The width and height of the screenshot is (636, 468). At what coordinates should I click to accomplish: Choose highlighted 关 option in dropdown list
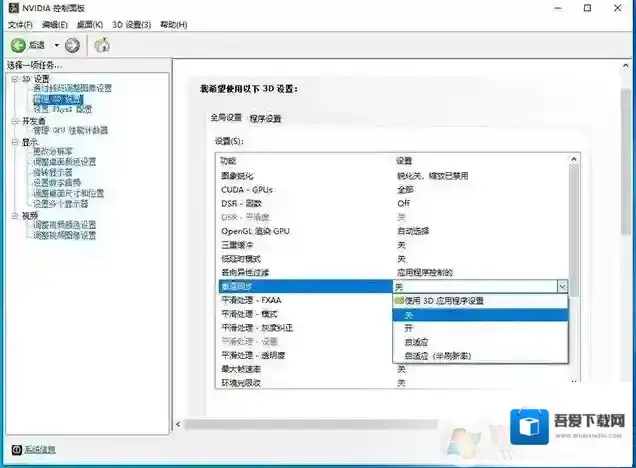click(480, 315)
